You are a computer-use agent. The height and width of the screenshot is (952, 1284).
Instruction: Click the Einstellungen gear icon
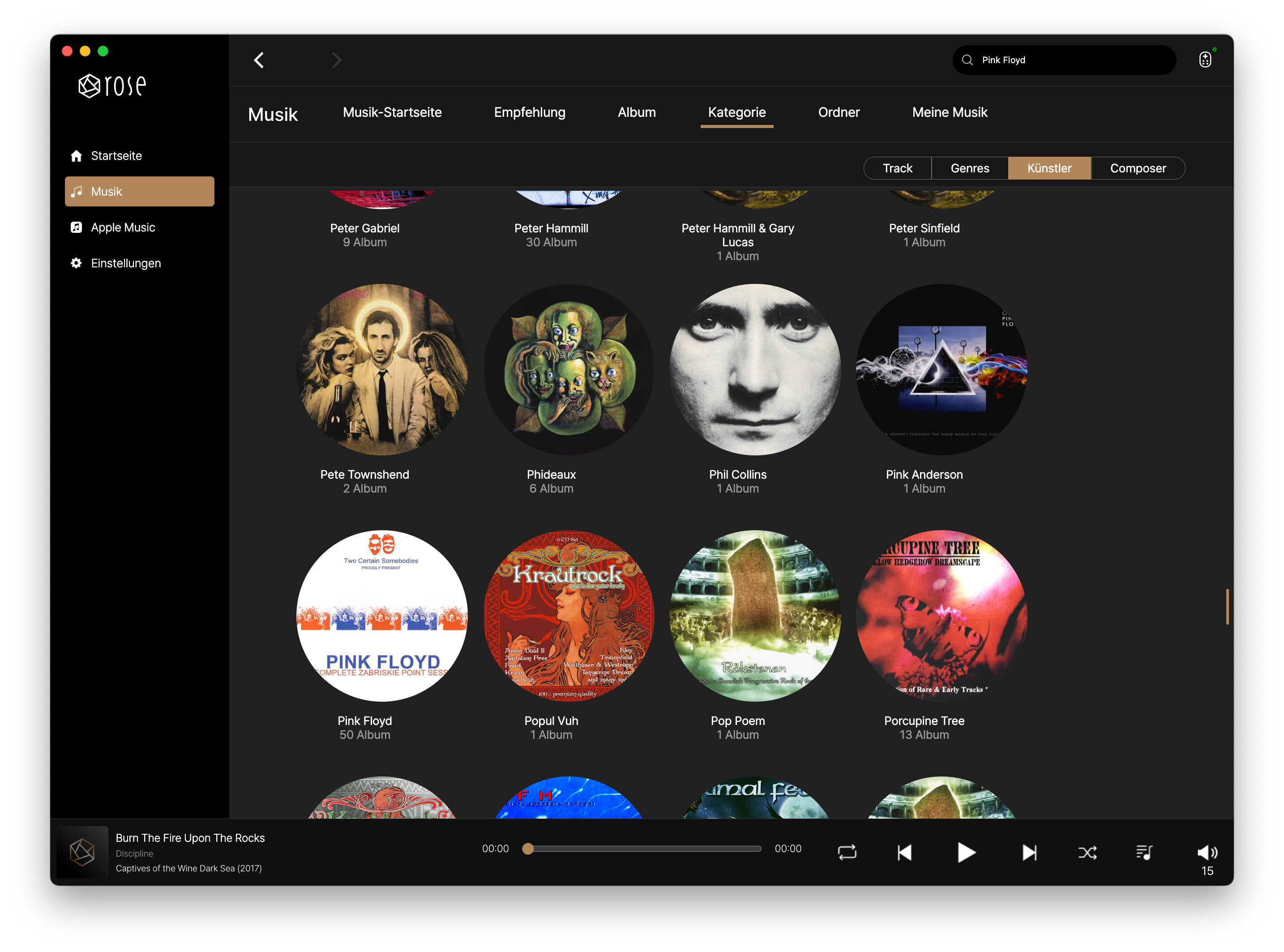(76, 263)
